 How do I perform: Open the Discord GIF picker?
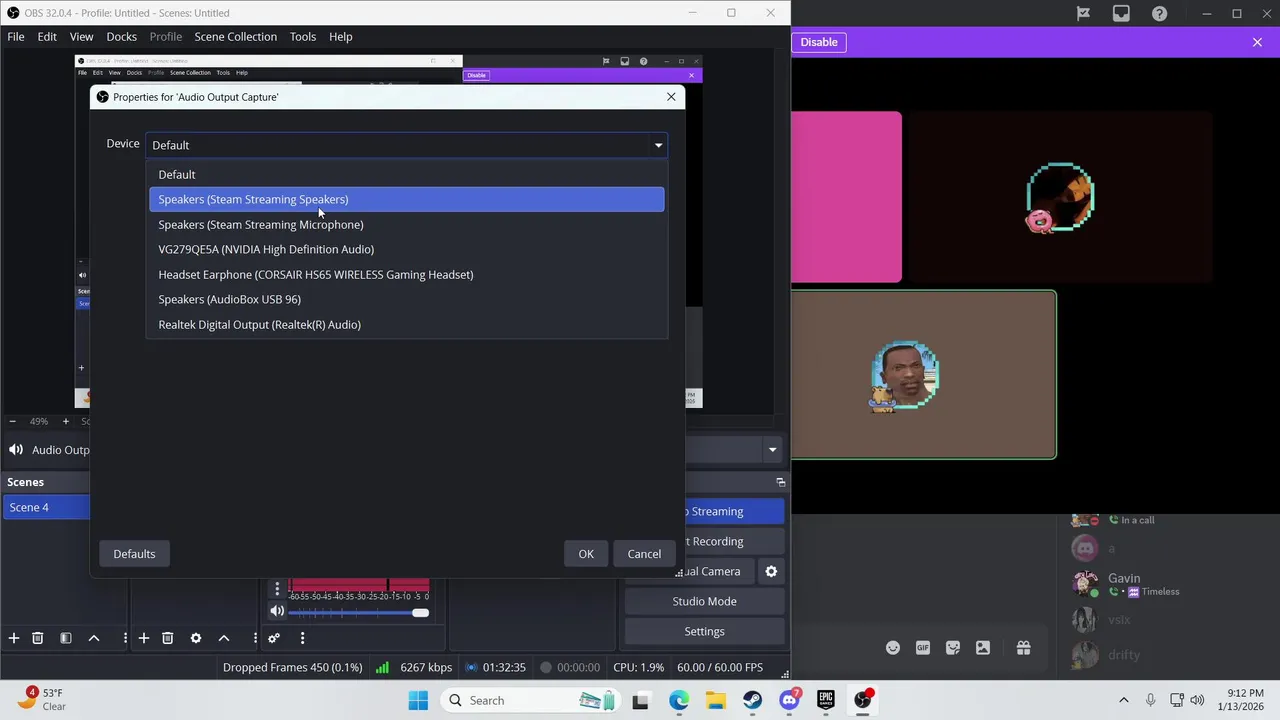(923, 648)
